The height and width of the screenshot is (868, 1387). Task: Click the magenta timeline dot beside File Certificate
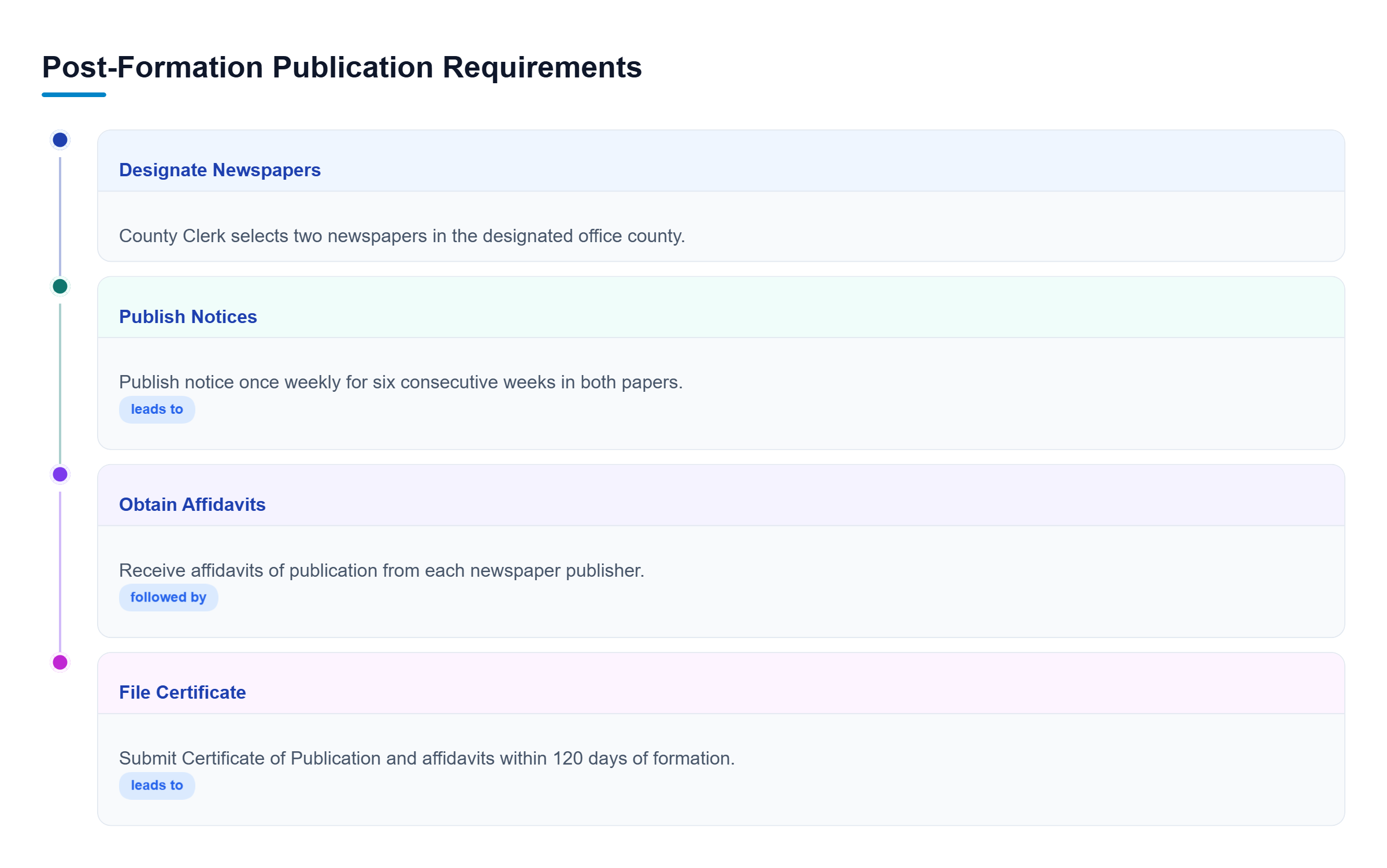pos(60,662)
